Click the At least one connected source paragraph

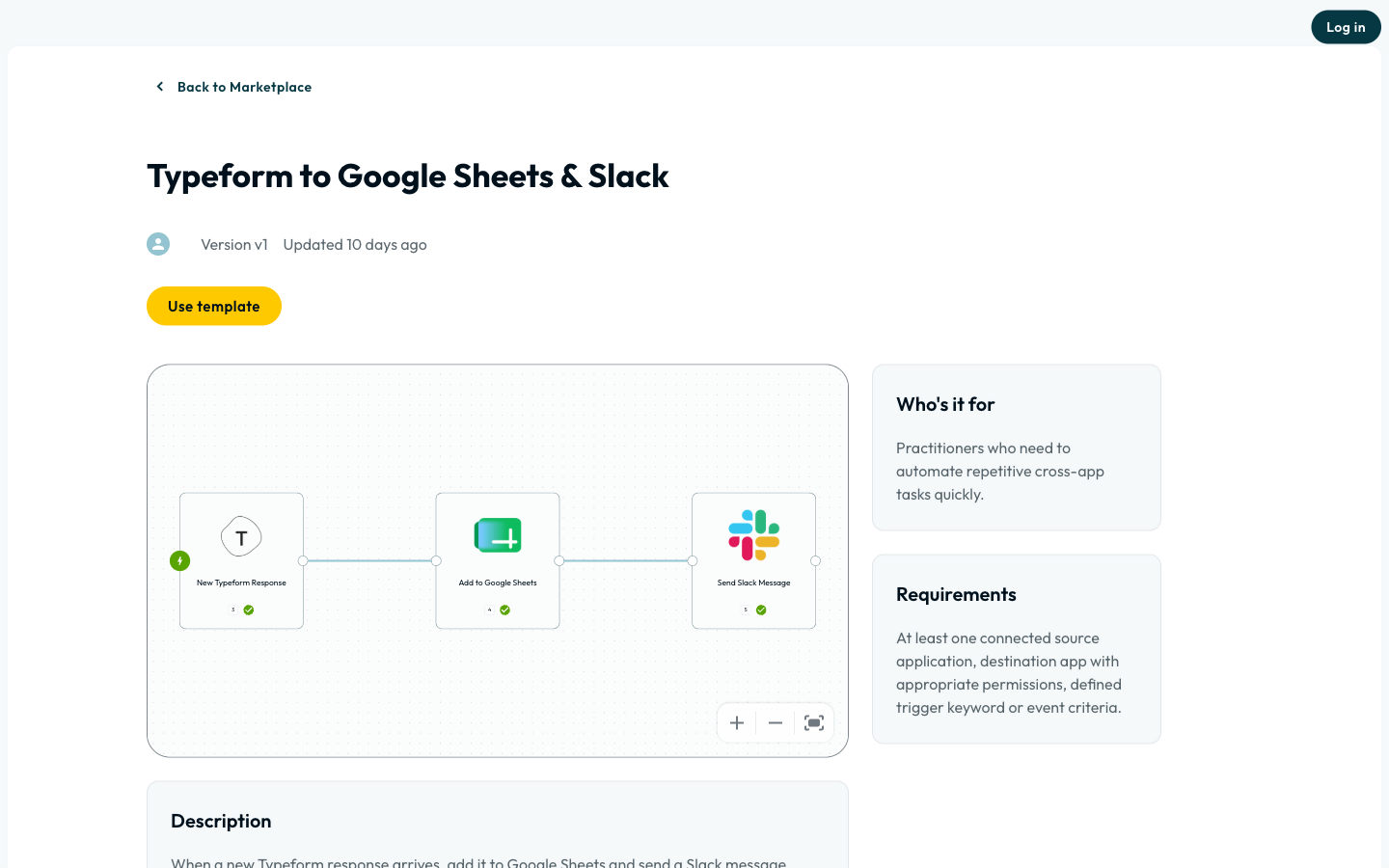tap(1009, 672)
